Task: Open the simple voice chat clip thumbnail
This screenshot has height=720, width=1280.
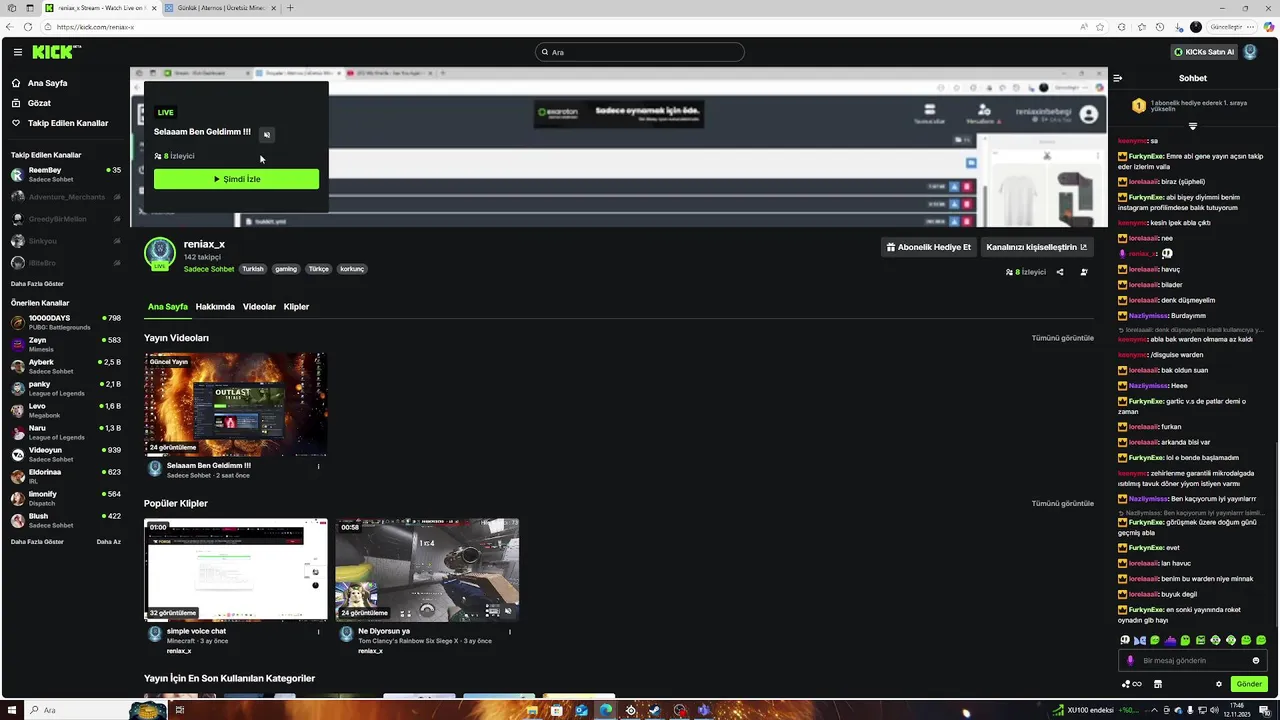Action: [236, 570]
